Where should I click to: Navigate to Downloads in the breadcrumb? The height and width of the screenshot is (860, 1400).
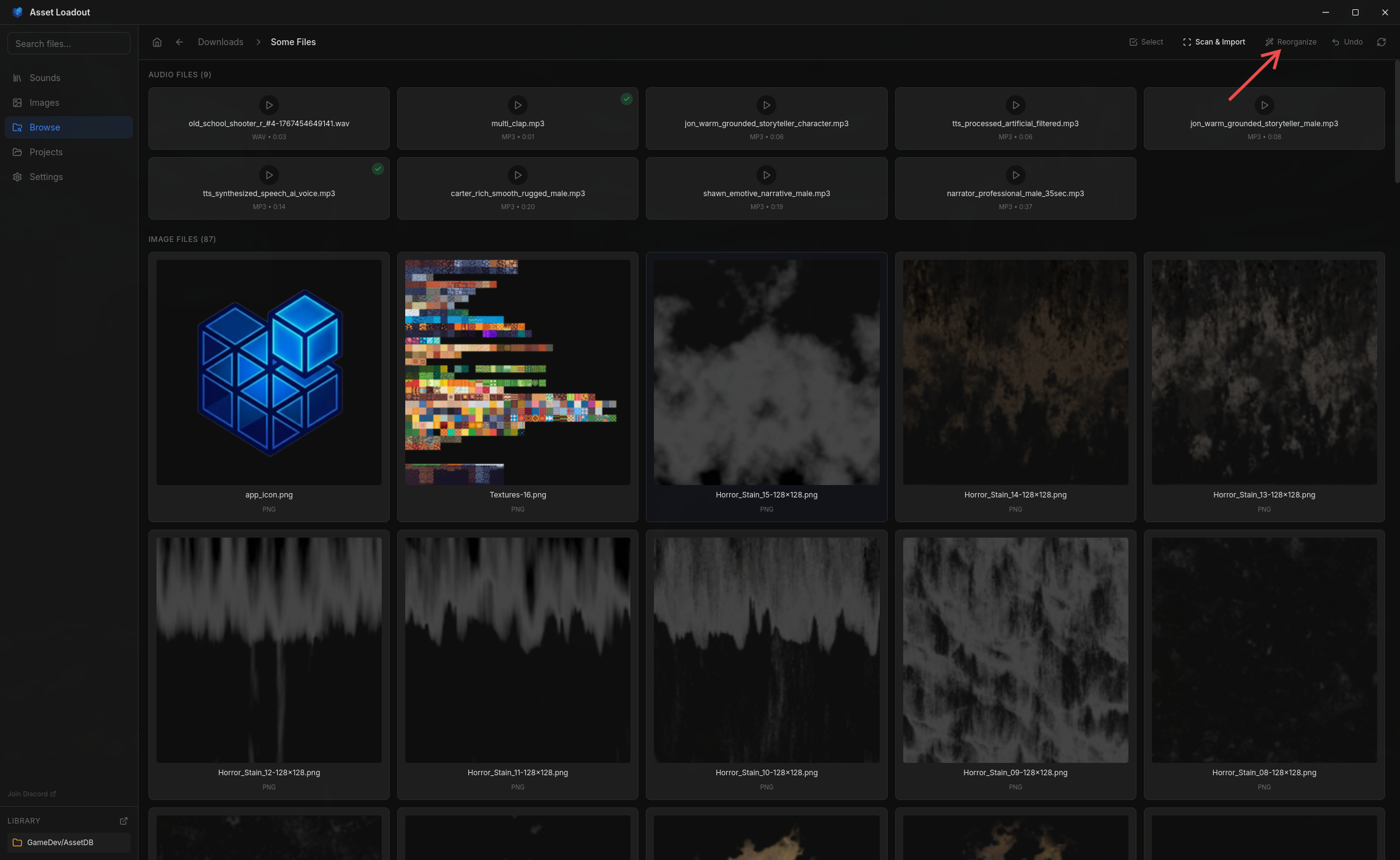click(x=220, y=41)
